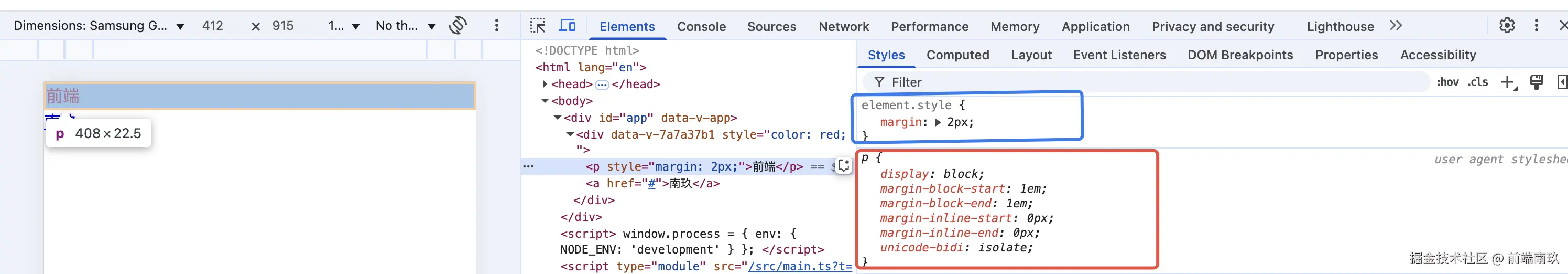The height and width of the screenshot is (274, 1568).
Task: Expand the margin shorthand triangle
Action: point(938,122)
